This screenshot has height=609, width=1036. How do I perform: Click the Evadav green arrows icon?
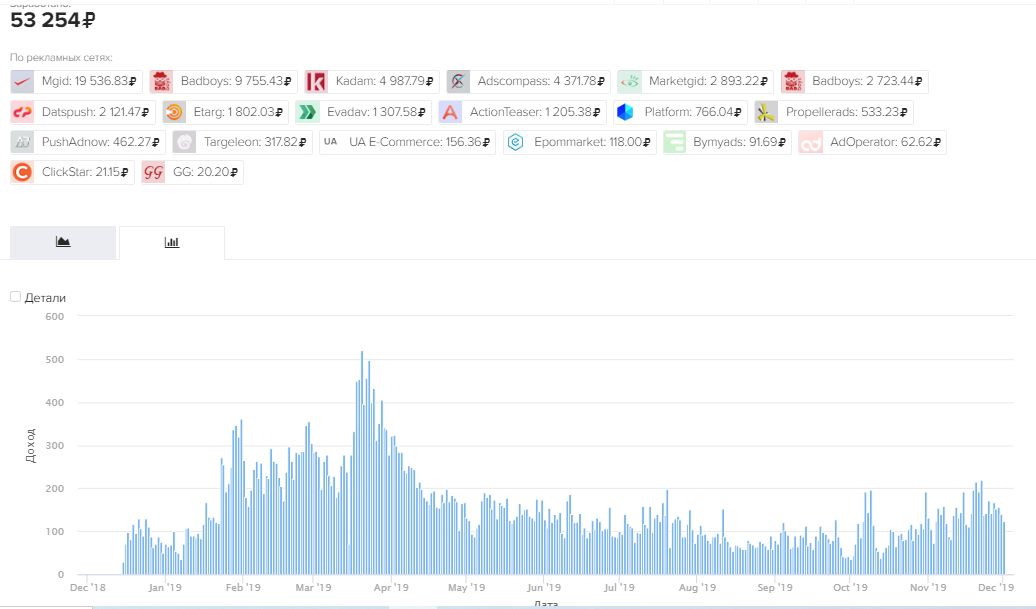tap(307, 112)
